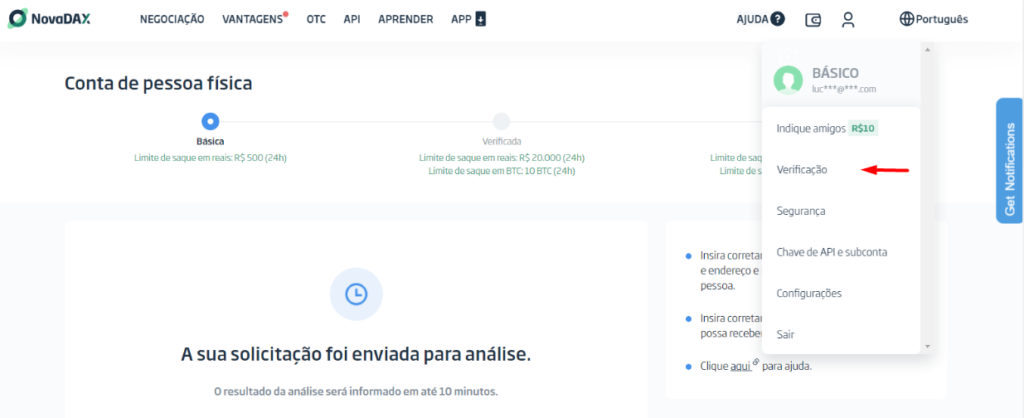Choose Sair to log out
The height and width of the screenshot is (418, 1024).
(786, 334)
